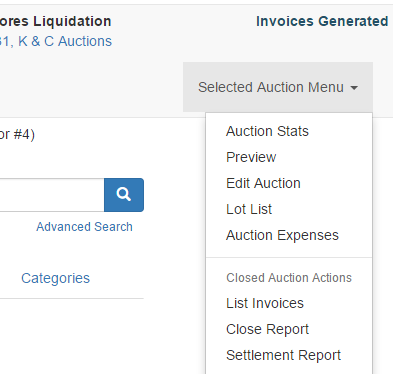
Task: Click the Liquidation auction title heading
Action: click(56, 21)
